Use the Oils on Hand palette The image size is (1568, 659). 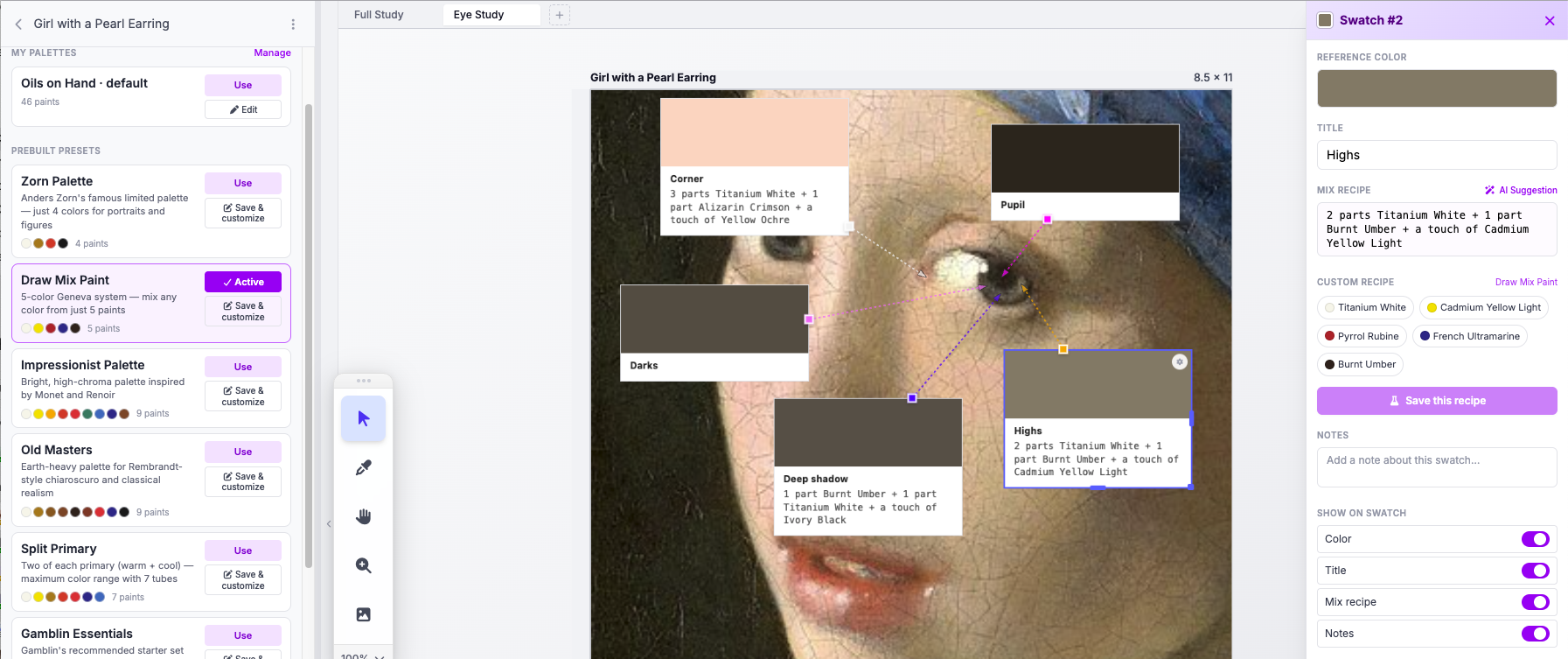(243, 85)
